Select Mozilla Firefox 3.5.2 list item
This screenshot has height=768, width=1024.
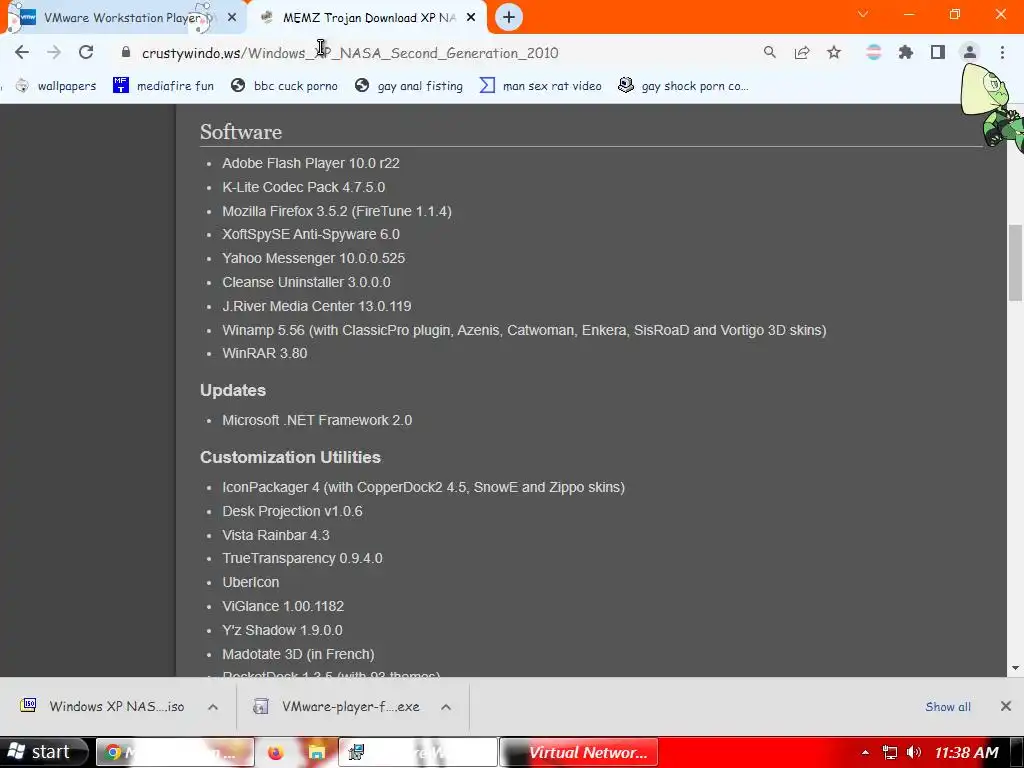click(337, 211)
